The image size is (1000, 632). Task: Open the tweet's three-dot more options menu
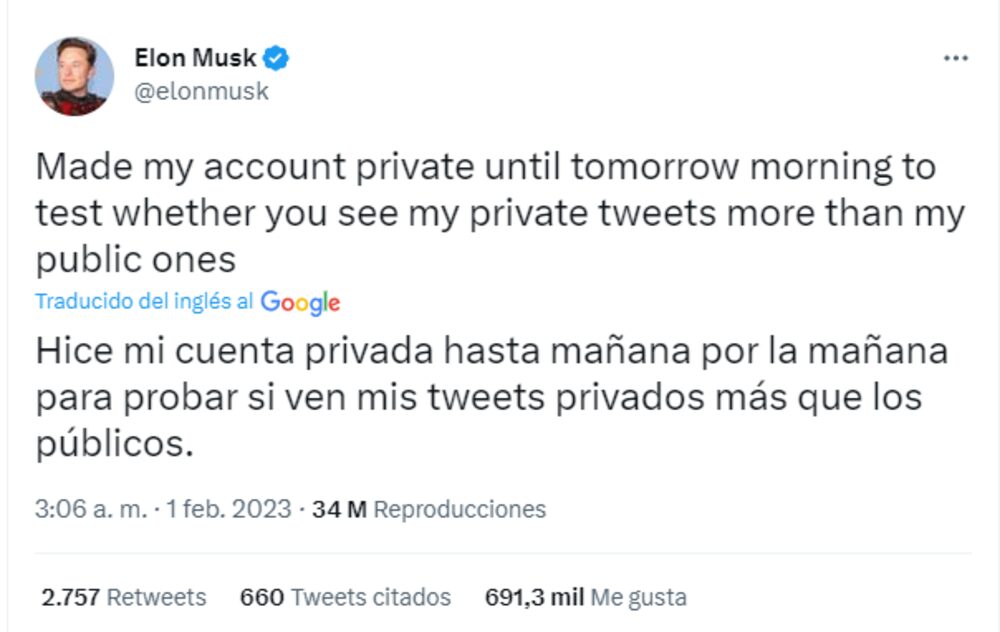(956, 59)
